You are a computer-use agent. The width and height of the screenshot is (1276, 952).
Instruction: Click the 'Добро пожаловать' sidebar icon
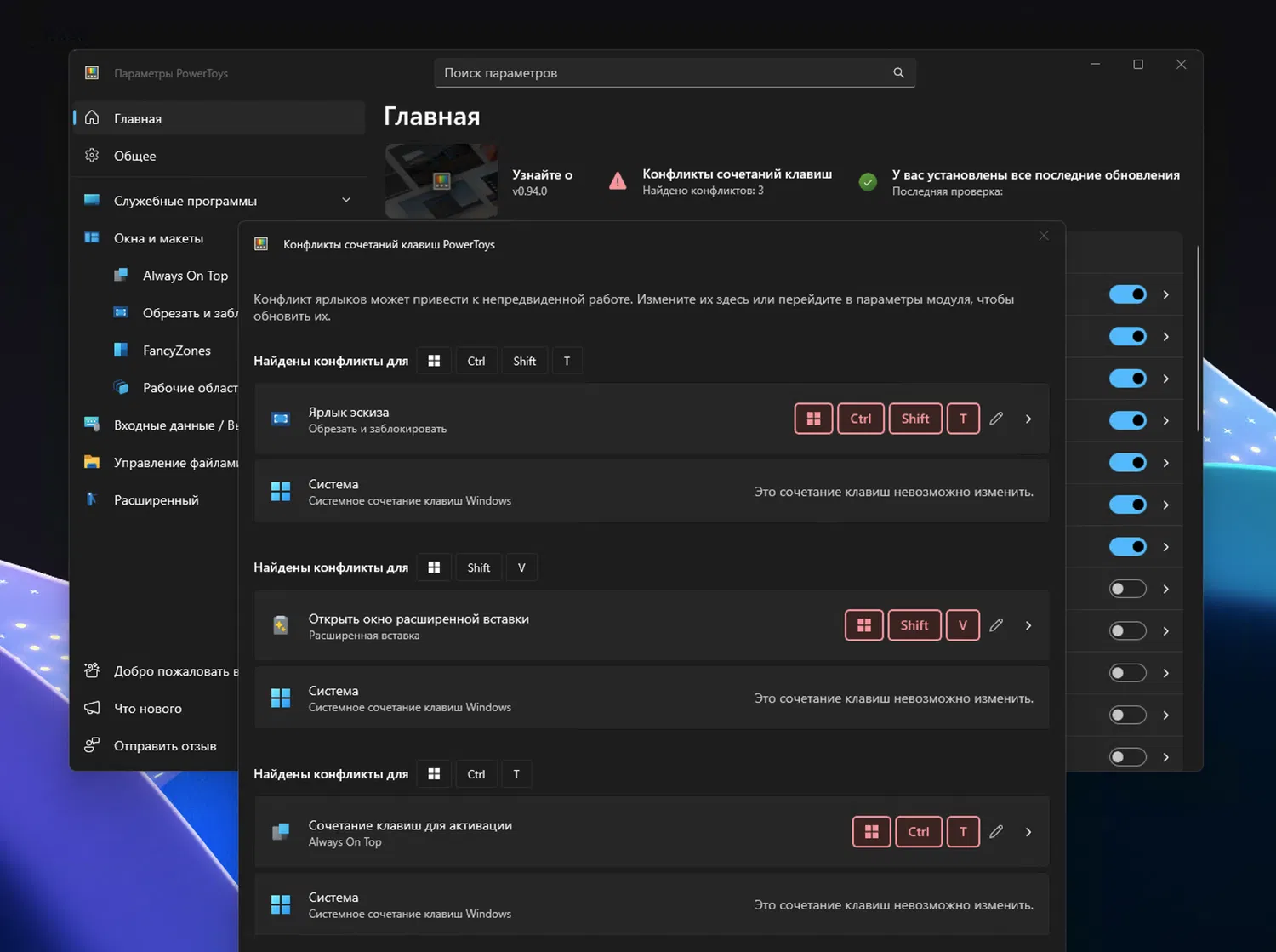(92, 670)
